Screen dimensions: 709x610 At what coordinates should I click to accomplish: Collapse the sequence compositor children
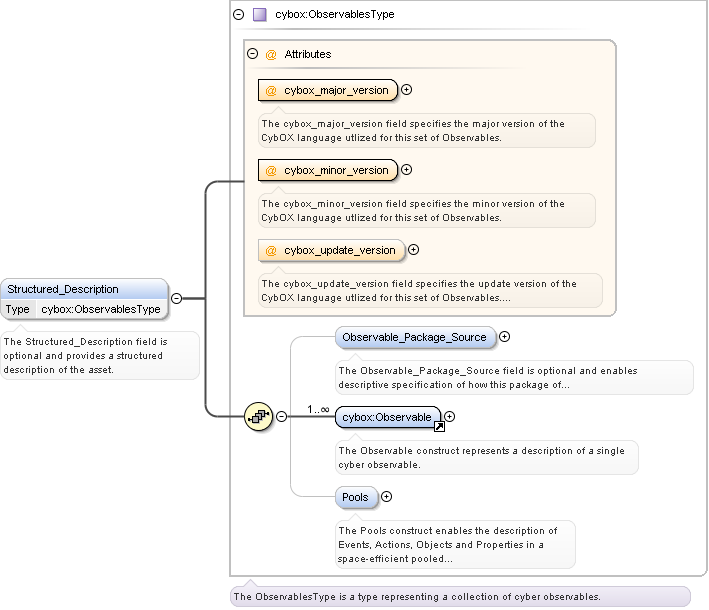point(281,416)
